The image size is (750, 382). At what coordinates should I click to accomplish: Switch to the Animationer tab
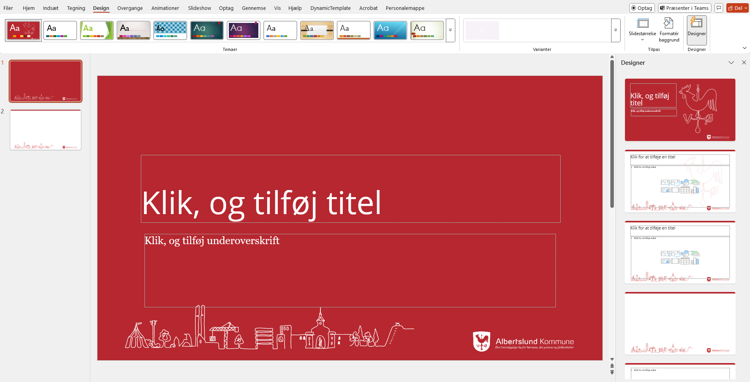pyautogui.click(x=165, y=8)
